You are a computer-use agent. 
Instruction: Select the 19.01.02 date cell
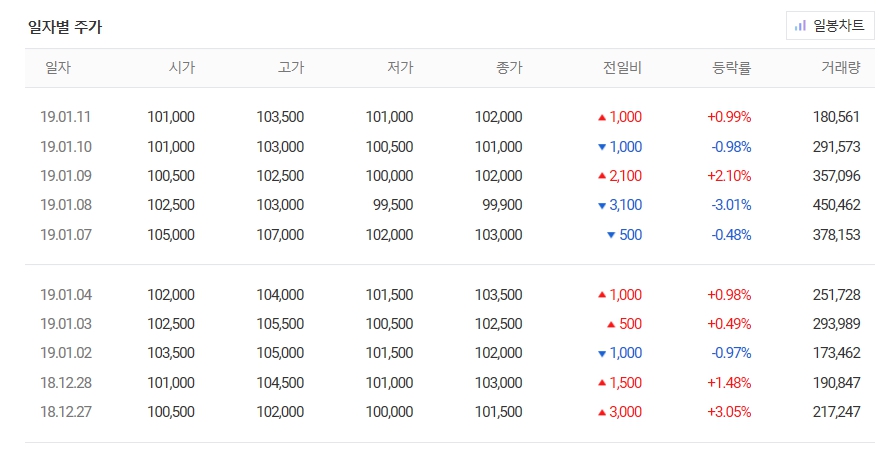66,353
